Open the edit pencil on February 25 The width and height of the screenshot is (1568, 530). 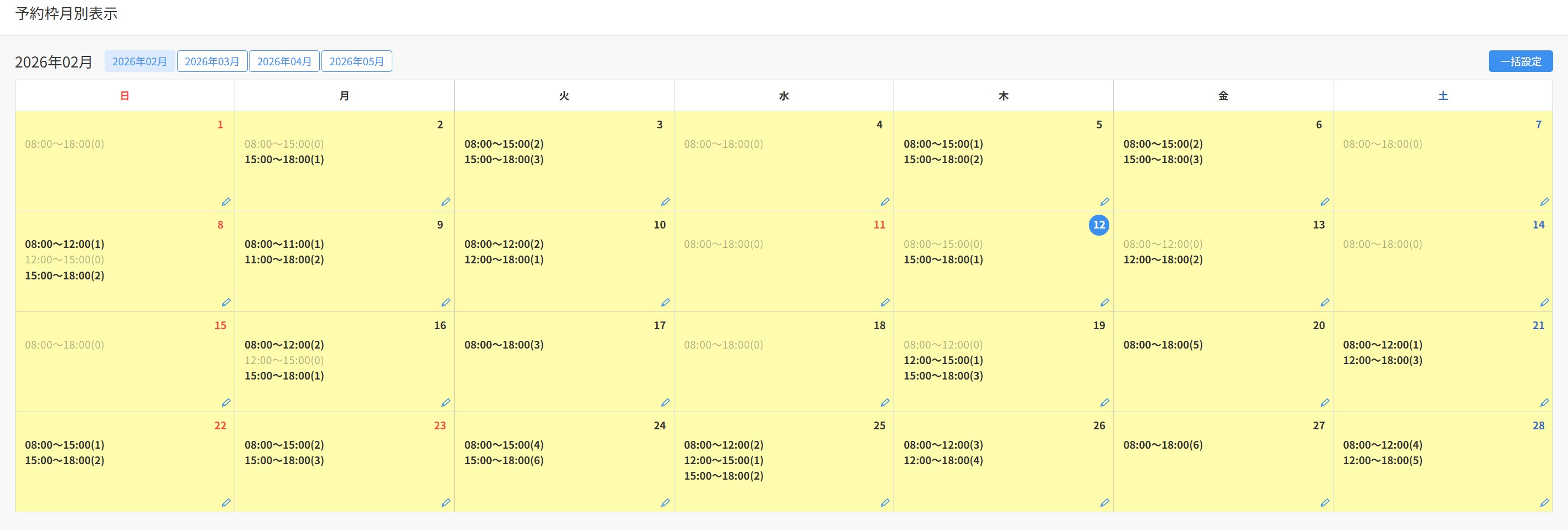pyautogui.click(x=885, y=503)
